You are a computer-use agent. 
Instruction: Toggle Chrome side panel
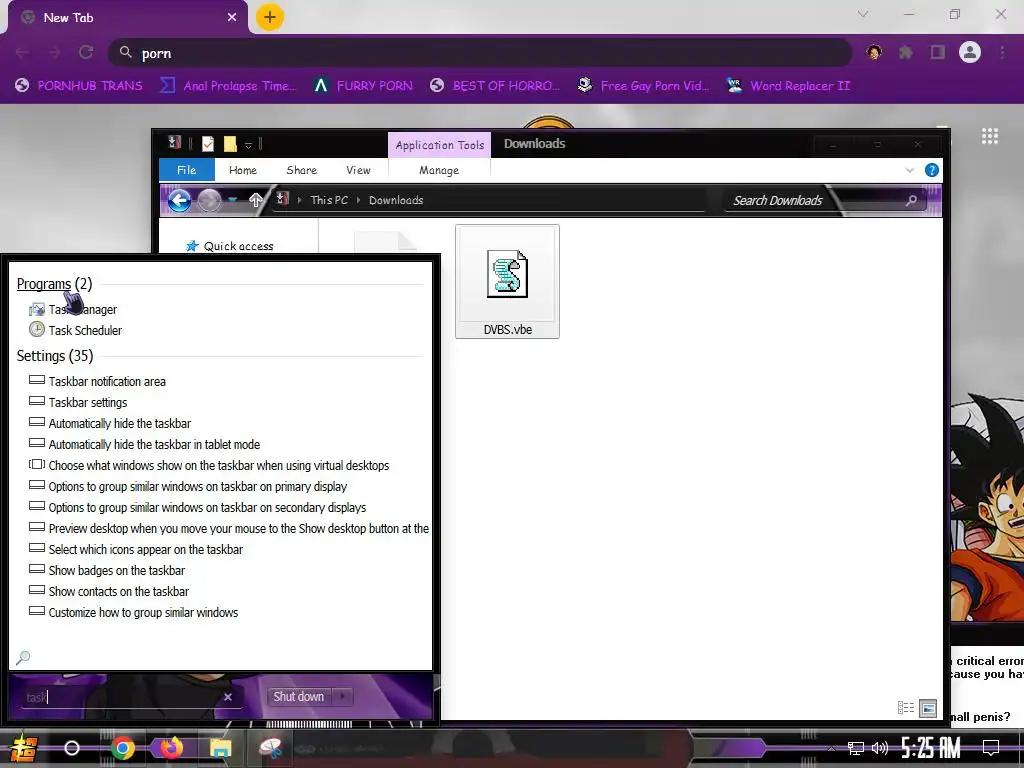[x=938, y=52]
